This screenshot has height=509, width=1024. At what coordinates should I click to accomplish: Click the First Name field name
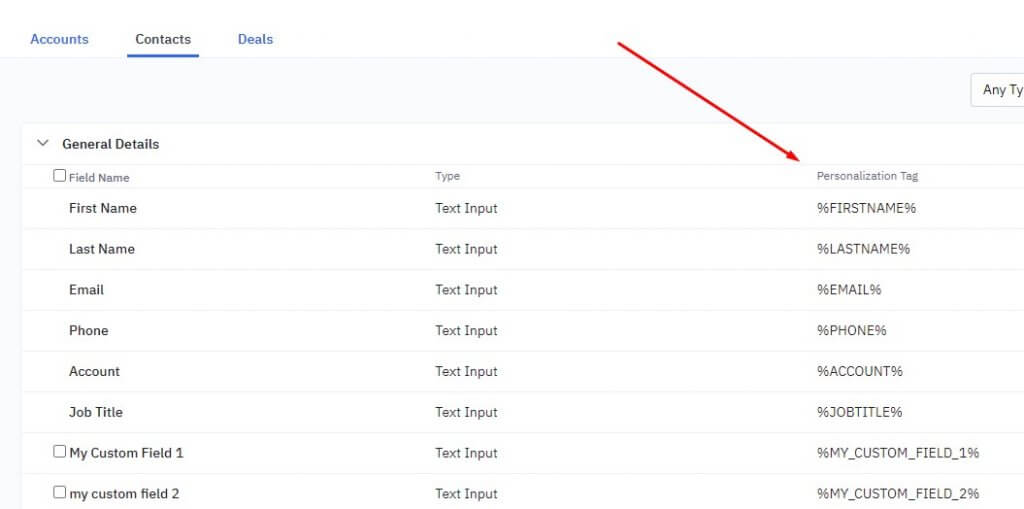click(103, 208)
